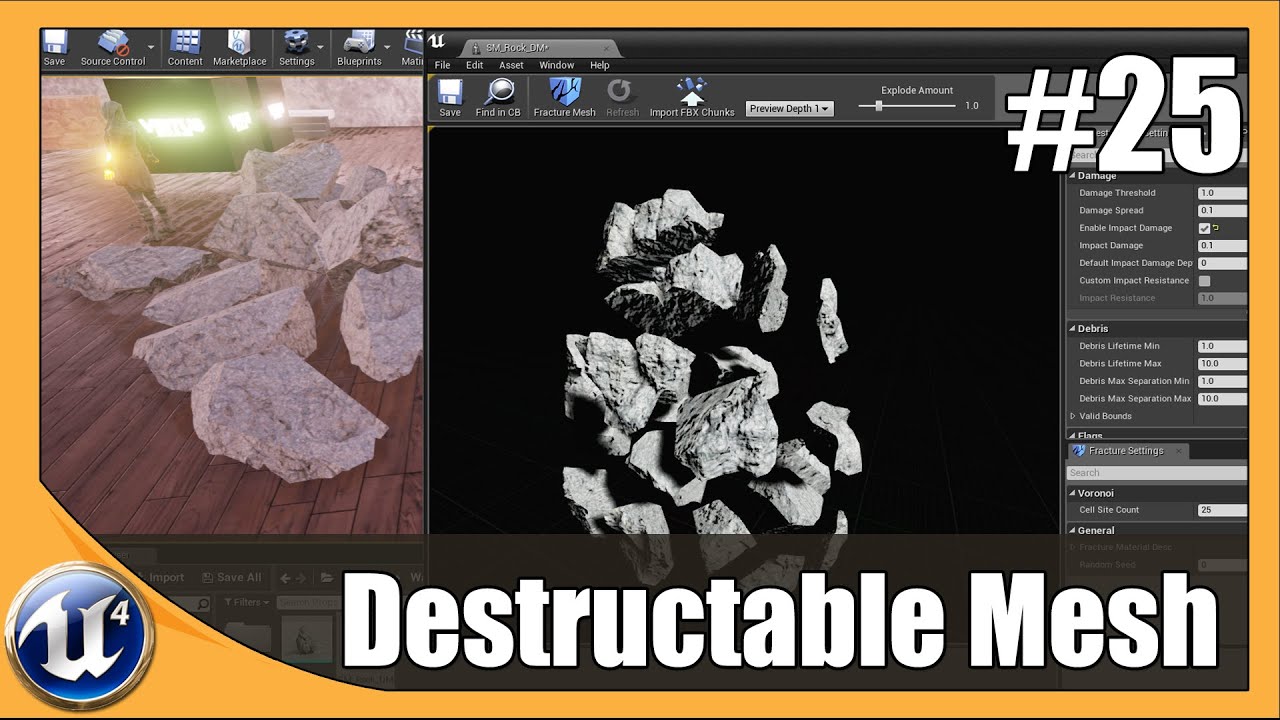
Task: Collapse the Voronoi section
Action: pyautogui.click(x=1072, y=493)
